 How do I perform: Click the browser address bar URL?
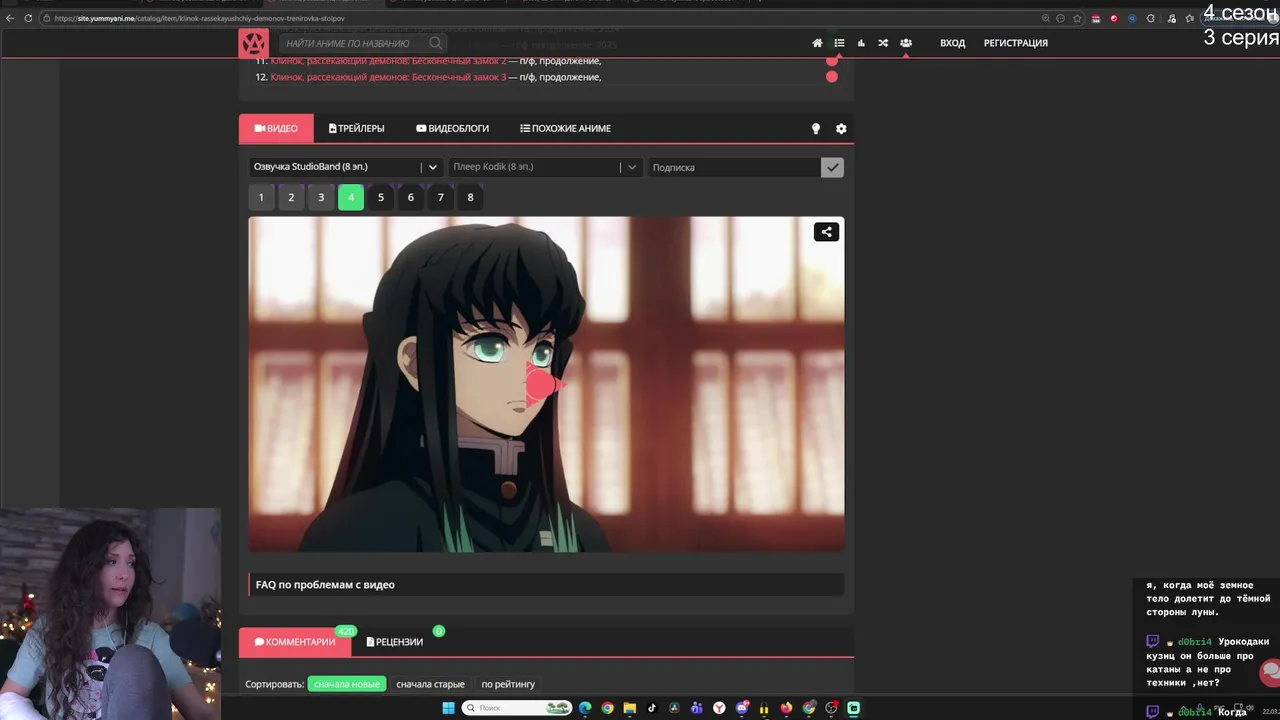pos(200,18)
